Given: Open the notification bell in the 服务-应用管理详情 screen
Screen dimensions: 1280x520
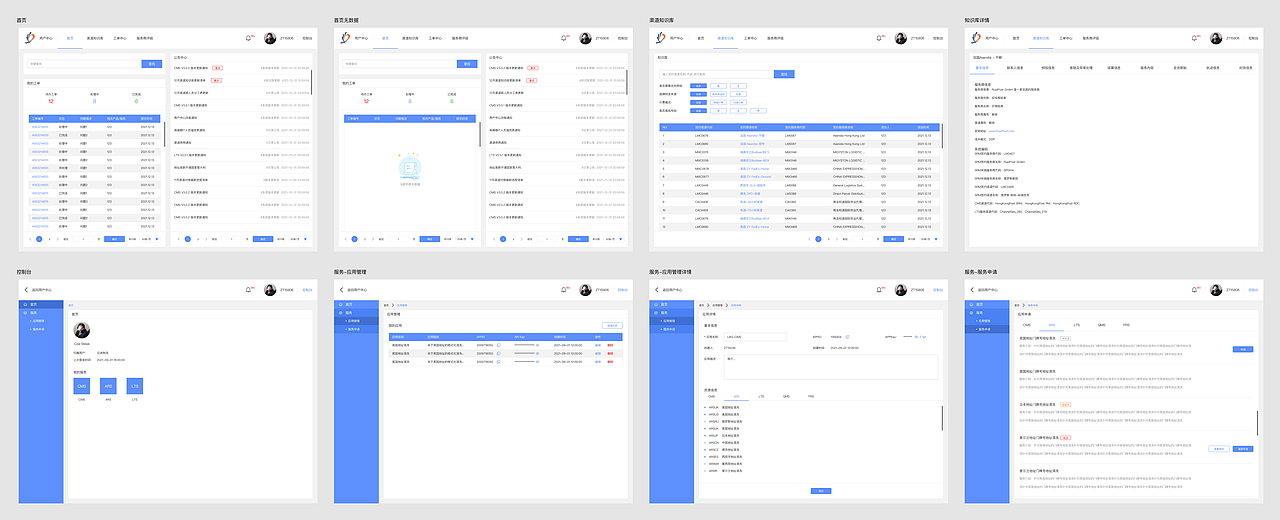Looking at the screenshot, I should tap(879, 290).
